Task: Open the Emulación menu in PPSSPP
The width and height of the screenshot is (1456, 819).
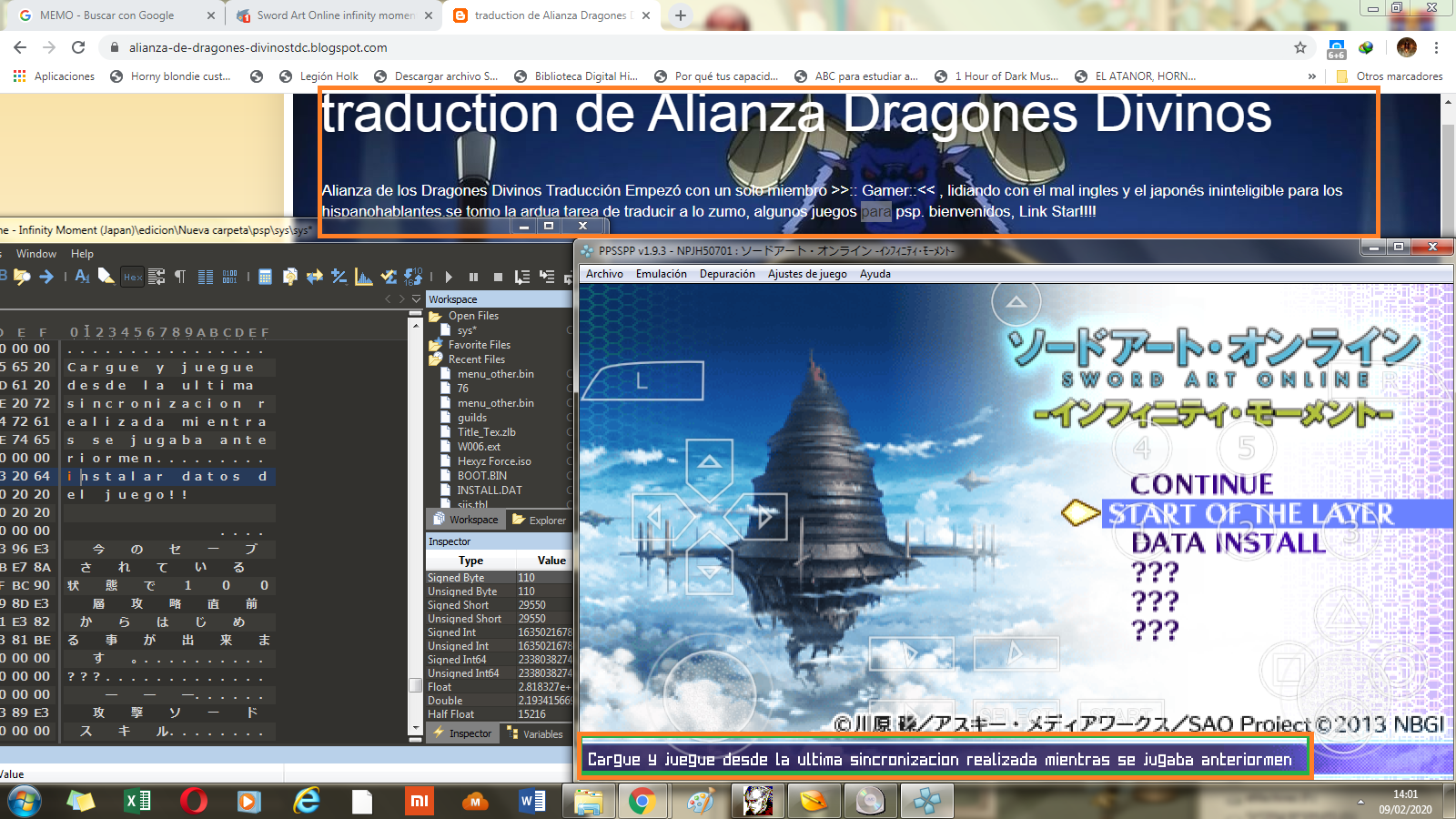Action: 662,274
